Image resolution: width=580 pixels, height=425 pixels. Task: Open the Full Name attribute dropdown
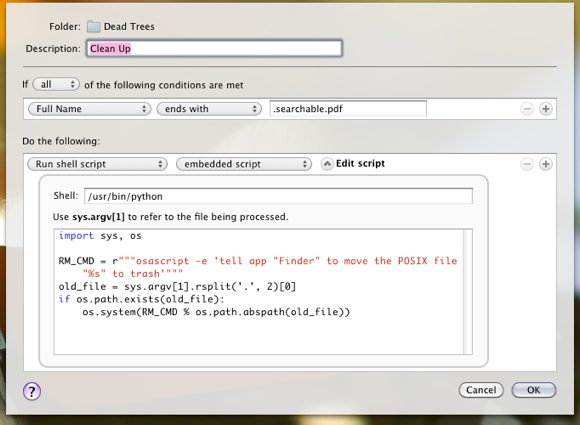coord(90,109)
